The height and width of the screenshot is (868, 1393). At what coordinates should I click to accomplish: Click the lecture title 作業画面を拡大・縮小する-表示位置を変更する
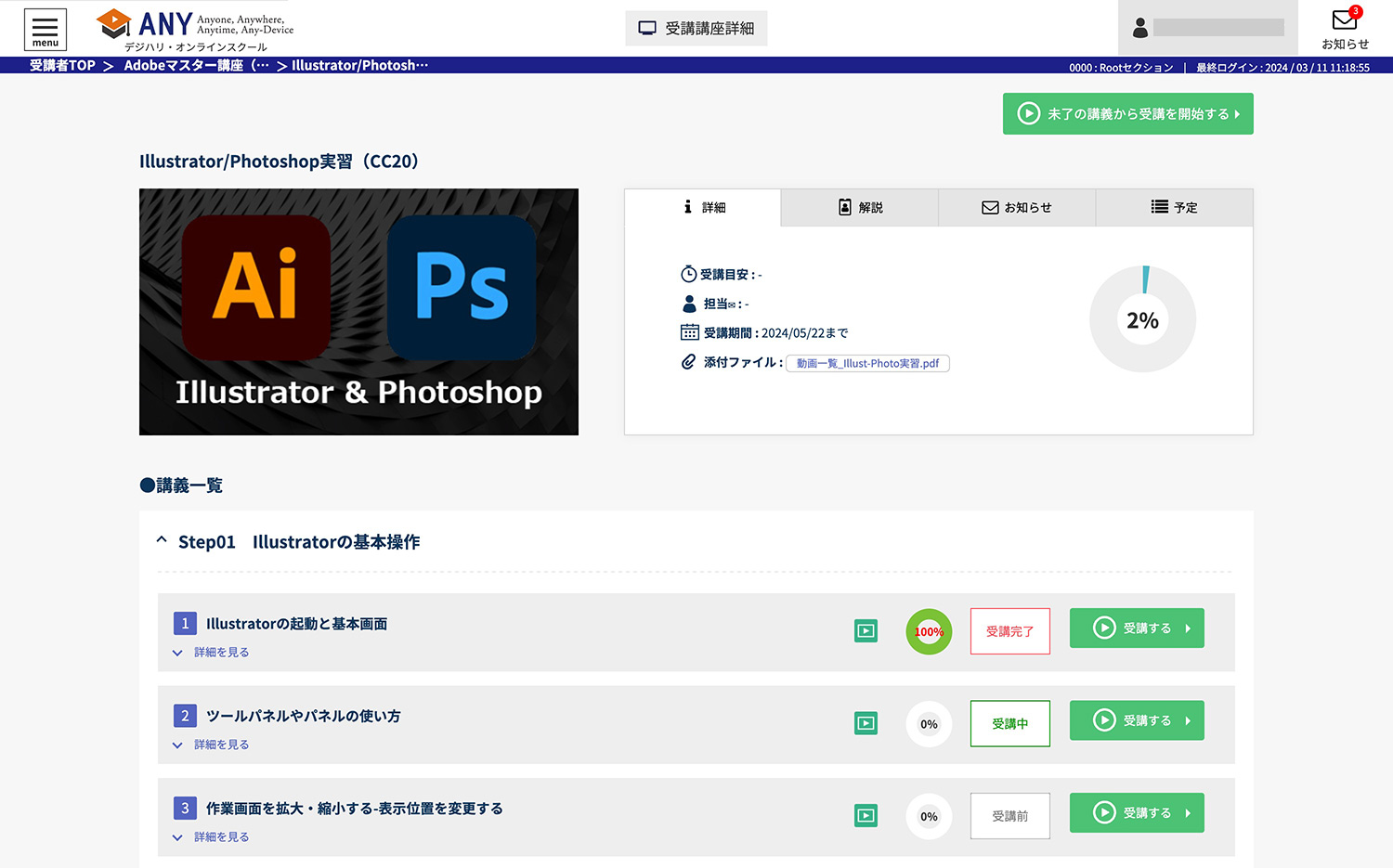(x=355, y=809)
